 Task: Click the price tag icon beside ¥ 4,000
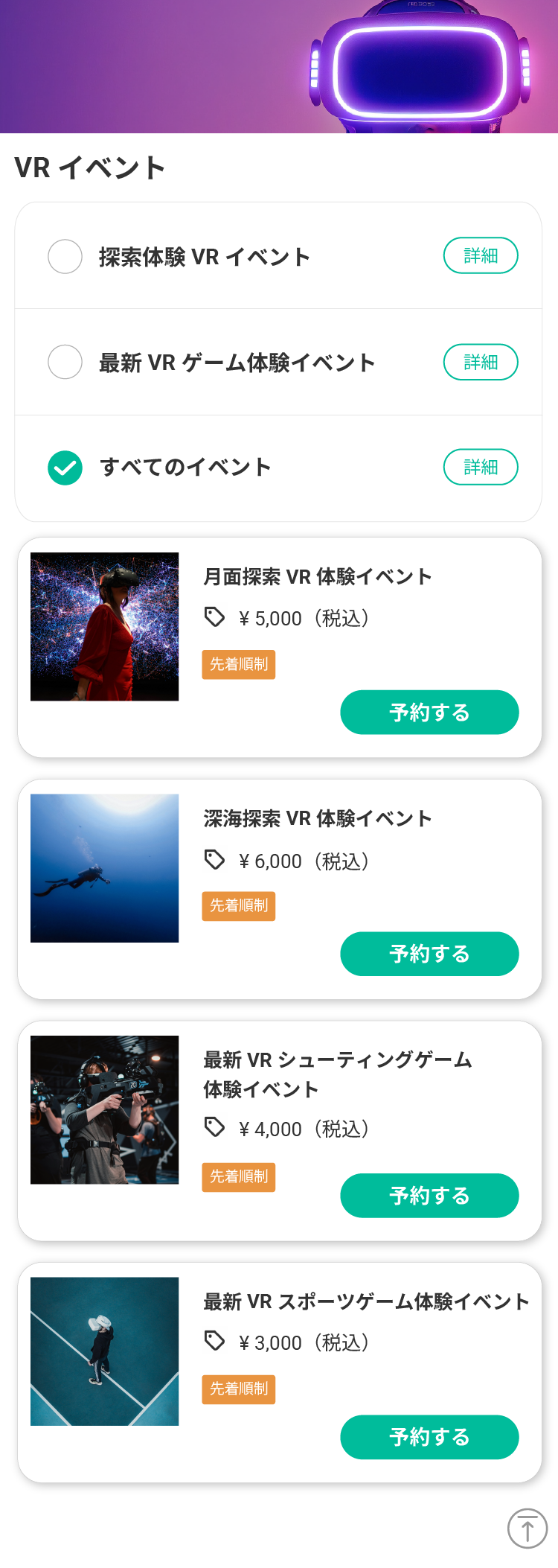(214, 1128)
